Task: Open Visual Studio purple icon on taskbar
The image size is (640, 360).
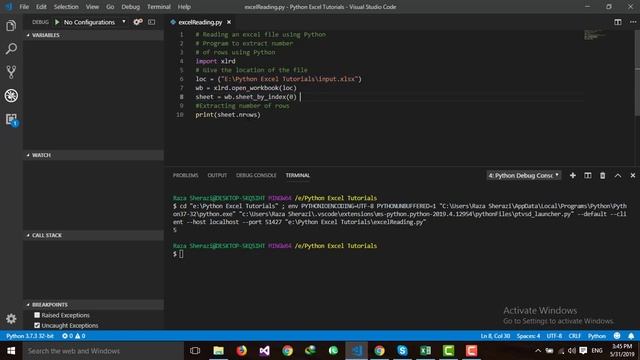Action: click(x=264, y=351)
